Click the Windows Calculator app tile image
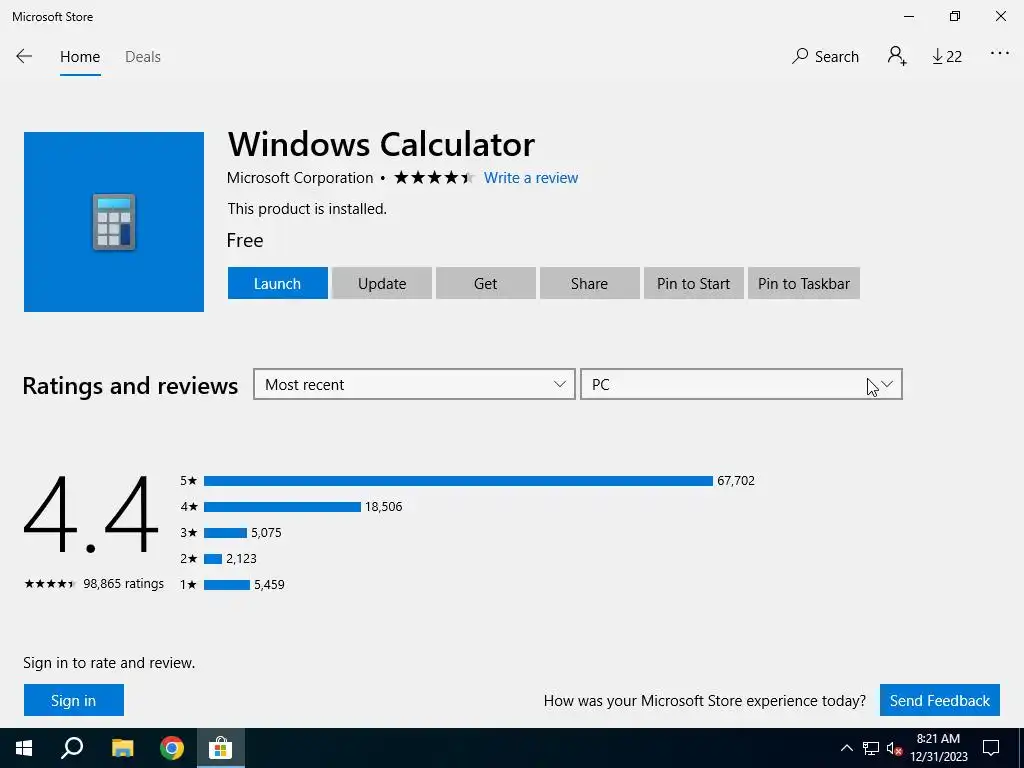The width and height of the screenshot is (1024, 768). (x=114, y=222)
